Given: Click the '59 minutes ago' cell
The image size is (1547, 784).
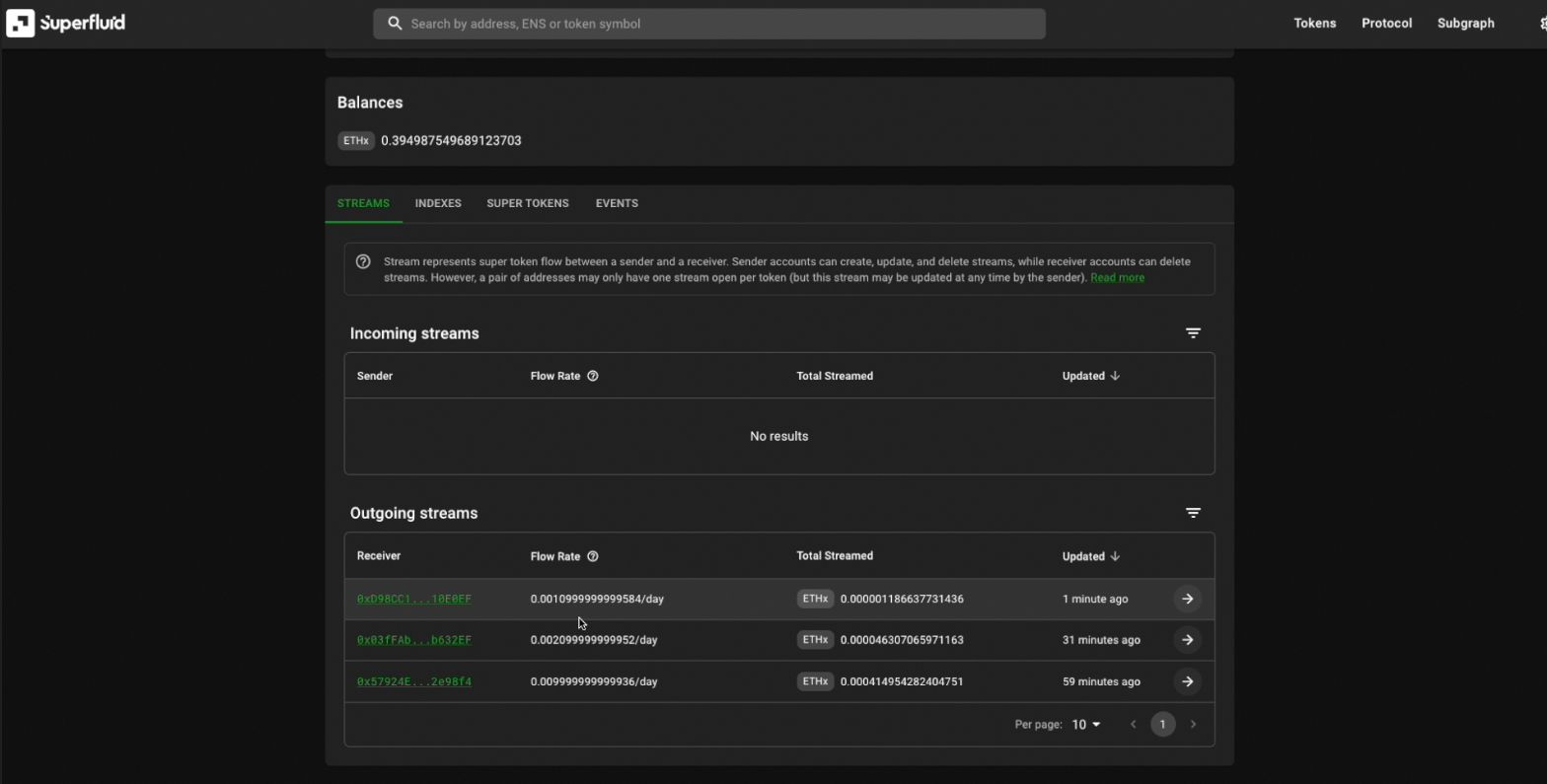Looking at the screenshot, I should pyautogui.click(x=1101, y=681).
